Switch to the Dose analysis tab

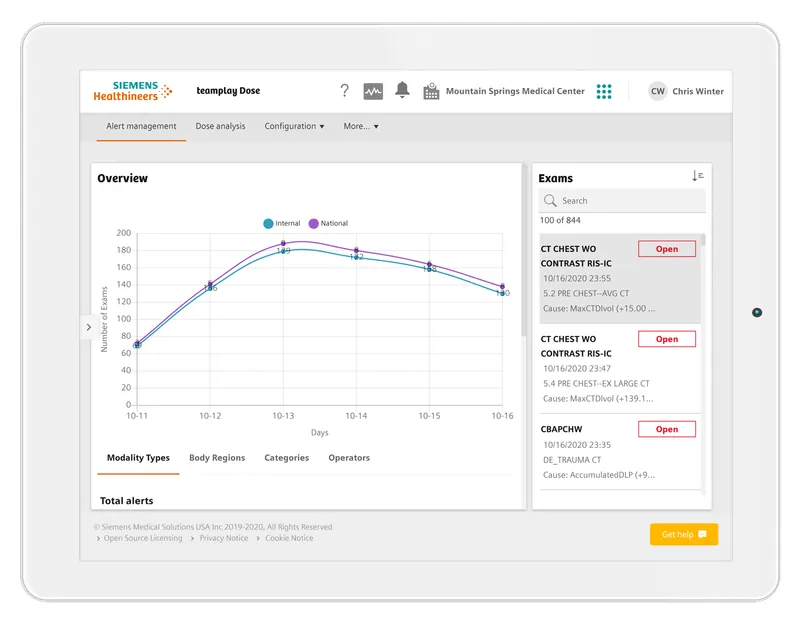220,127
